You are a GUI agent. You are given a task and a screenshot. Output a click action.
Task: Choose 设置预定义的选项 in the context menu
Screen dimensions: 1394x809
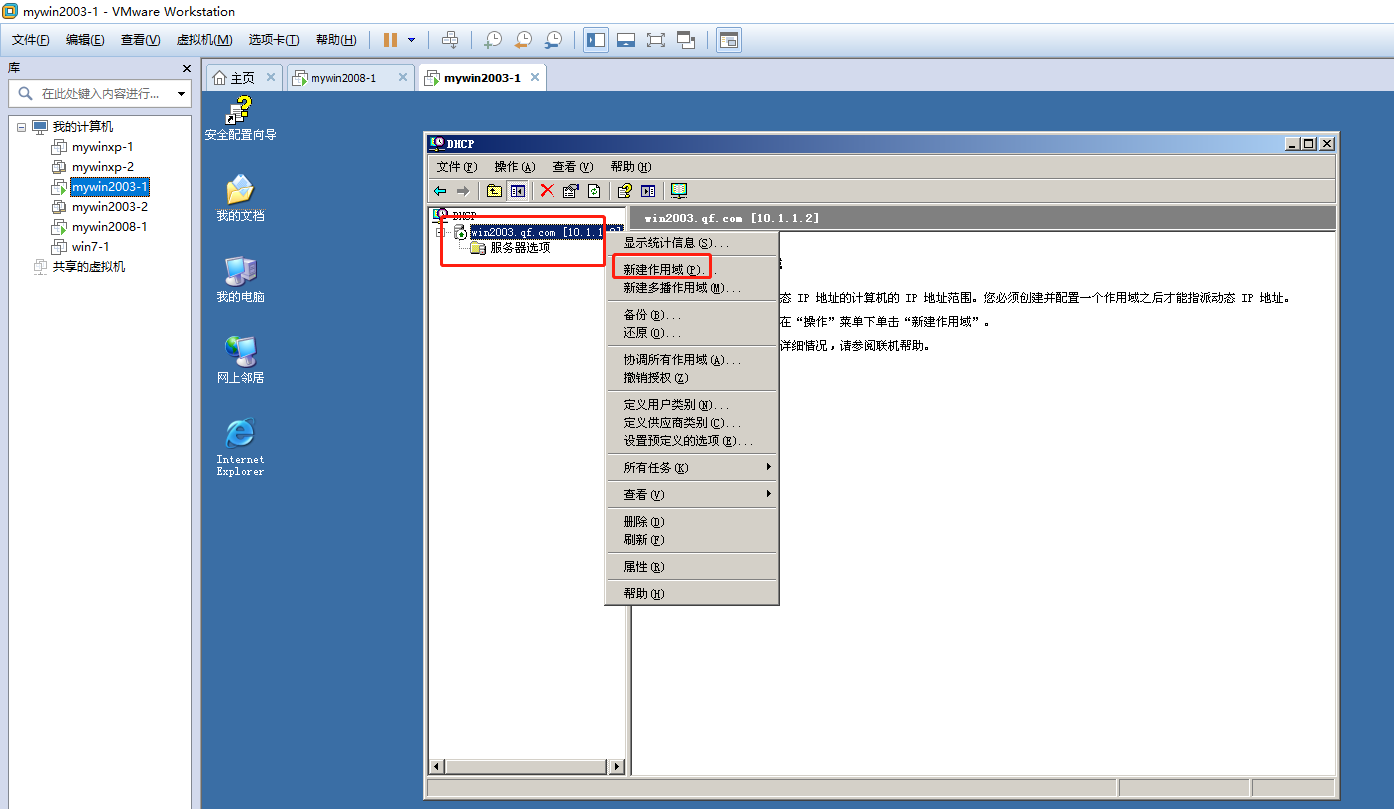pos(691,441)
